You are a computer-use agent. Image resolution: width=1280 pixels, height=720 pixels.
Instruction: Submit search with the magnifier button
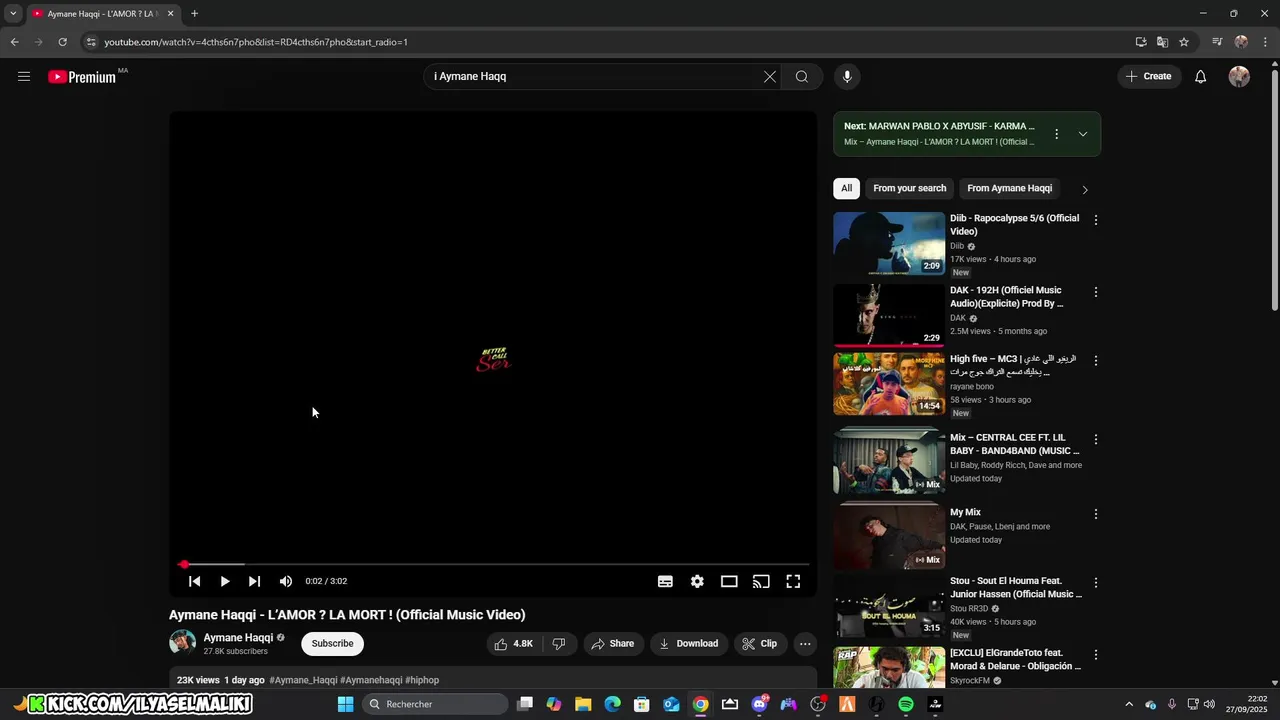pos(802,76)
